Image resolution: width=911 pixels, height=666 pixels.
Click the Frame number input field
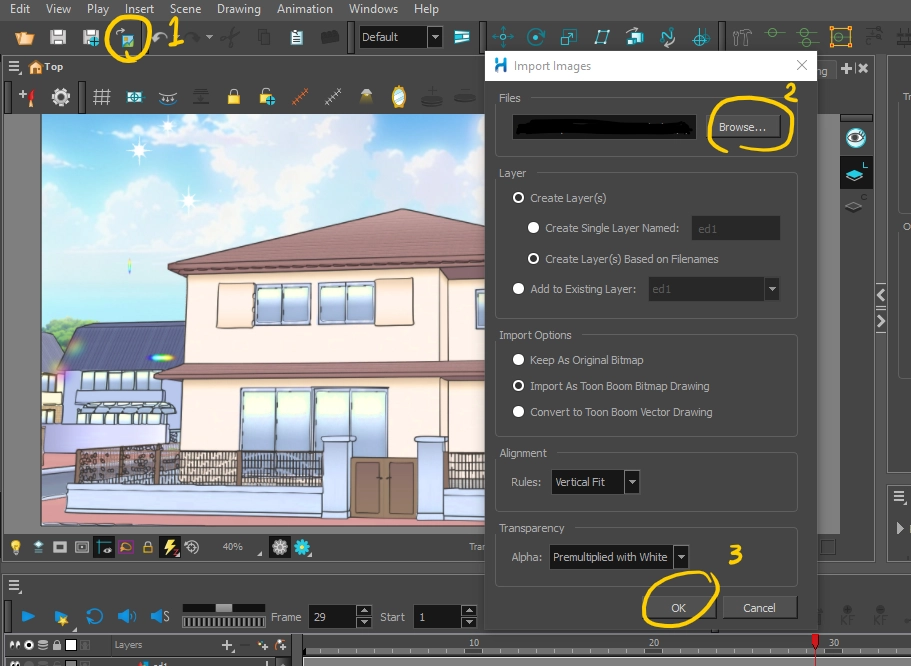point(332,617)
